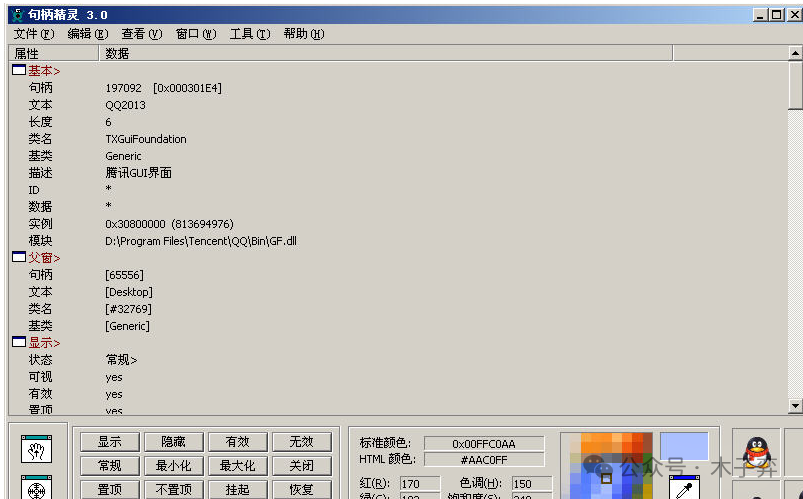Click the light blue current color swatch
The width and height of the screenshot is (803, 499).
(684, 446)
